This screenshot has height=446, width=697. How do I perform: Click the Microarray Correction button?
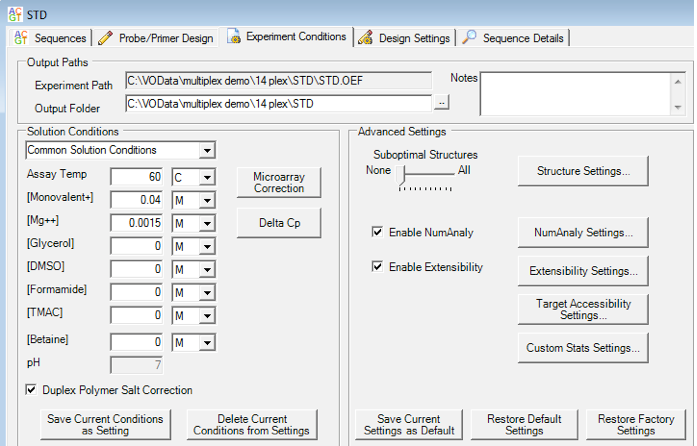click(279, 182)
